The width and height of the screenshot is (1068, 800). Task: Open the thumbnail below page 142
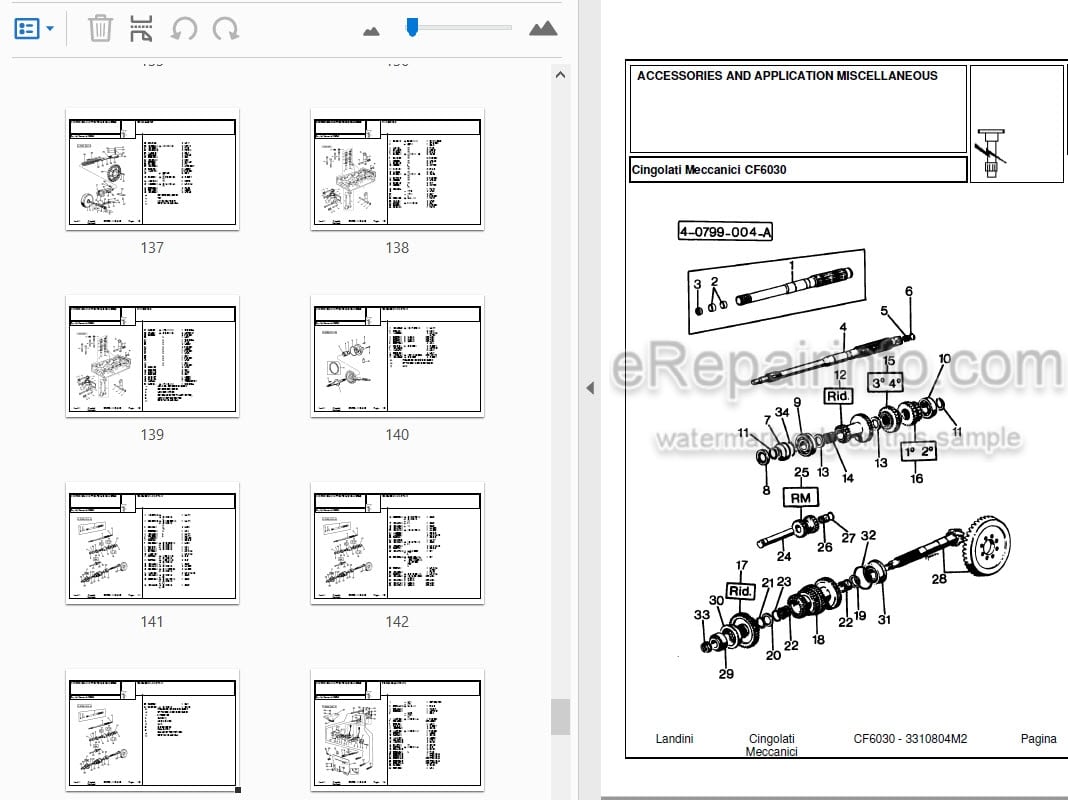click(x=397, y=731)
